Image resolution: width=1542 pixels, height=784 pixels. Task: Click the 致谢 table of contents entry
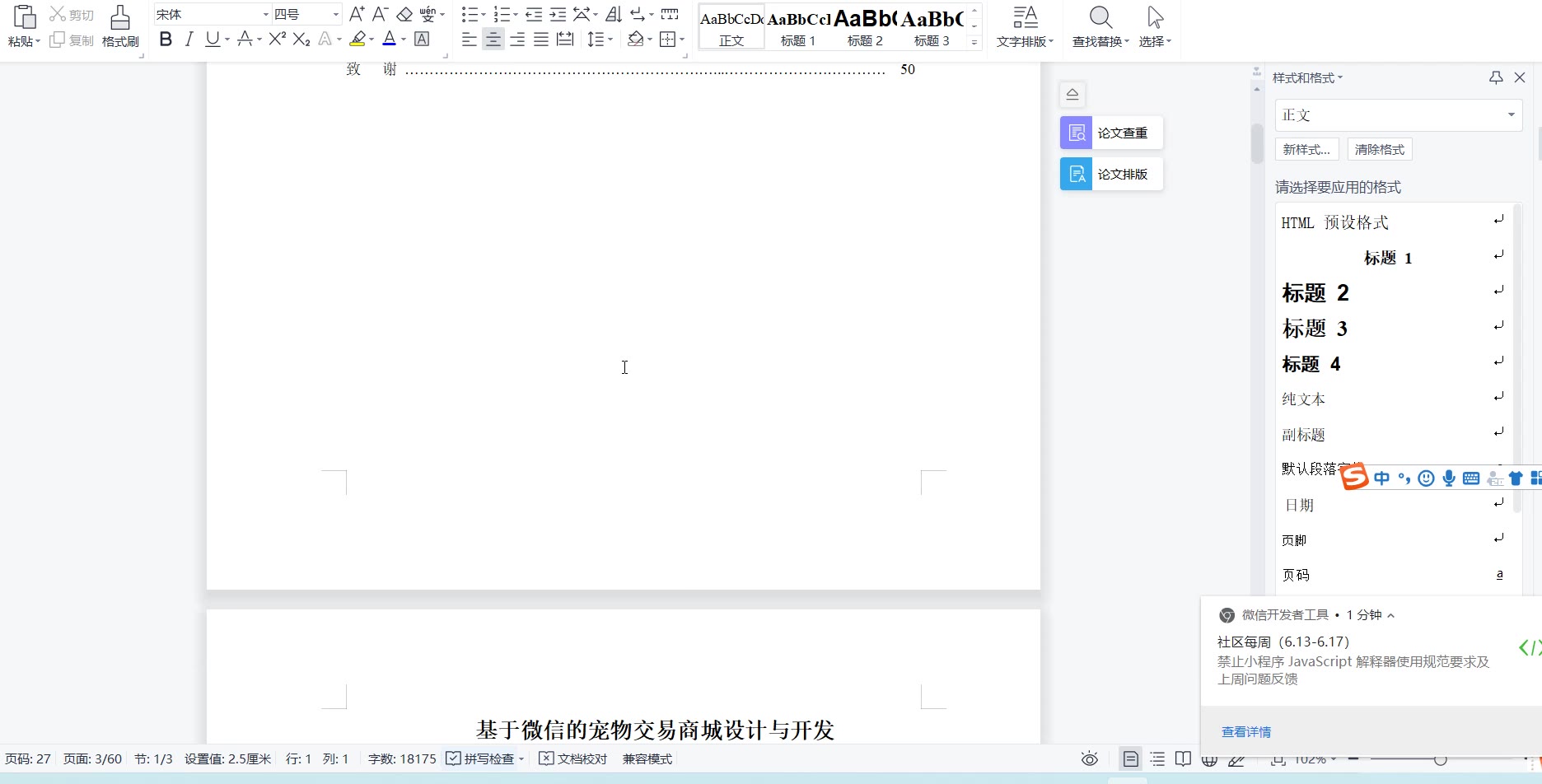[630, 69]
